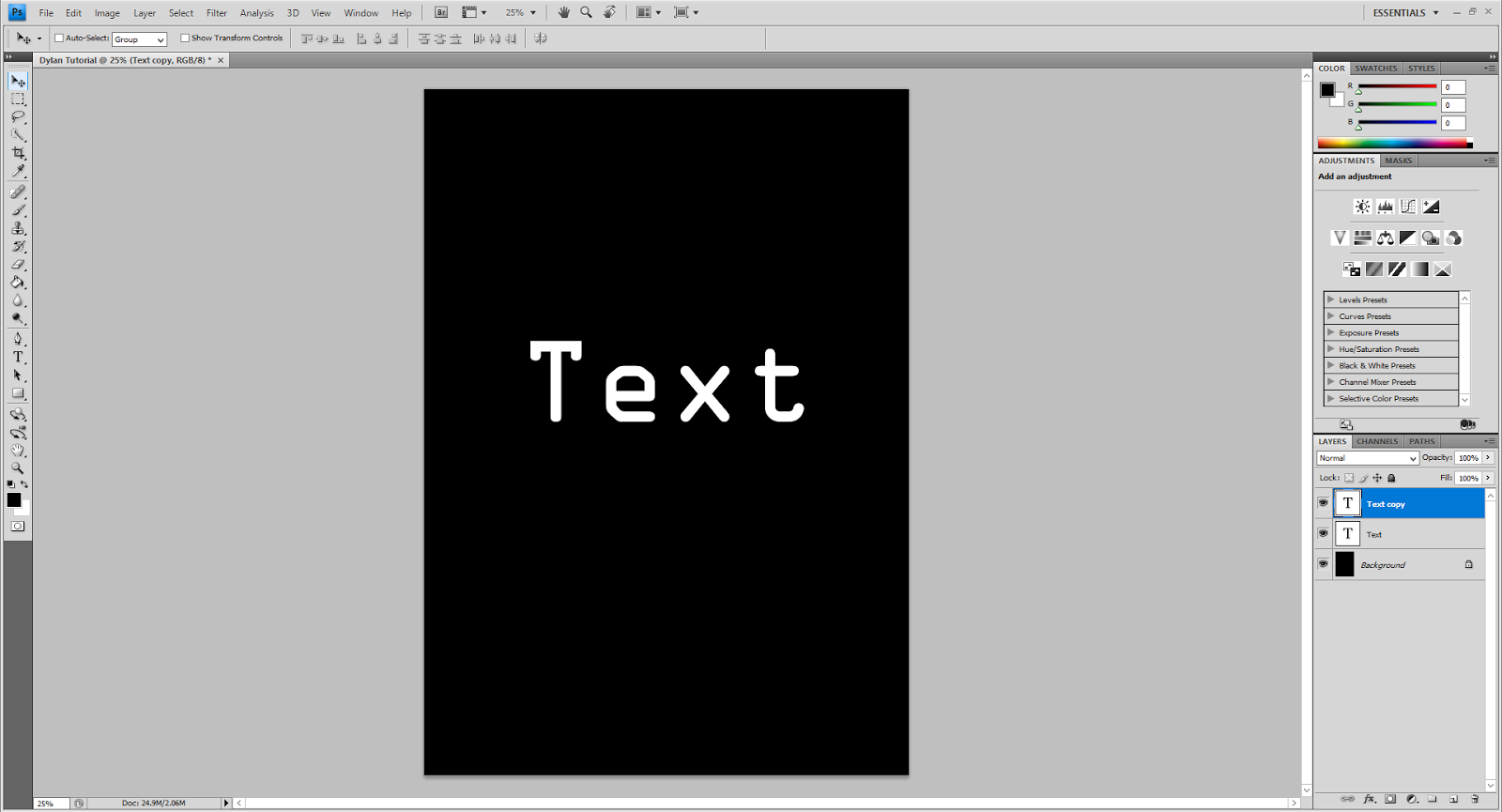Open the ESSENTIALS workspace dropdown
1502x812 pixels.
[1405, 13]
